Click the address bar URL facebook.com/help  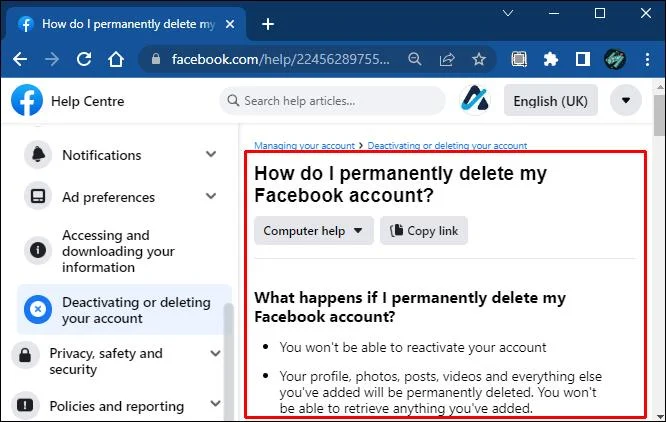[x=280, y=59]
